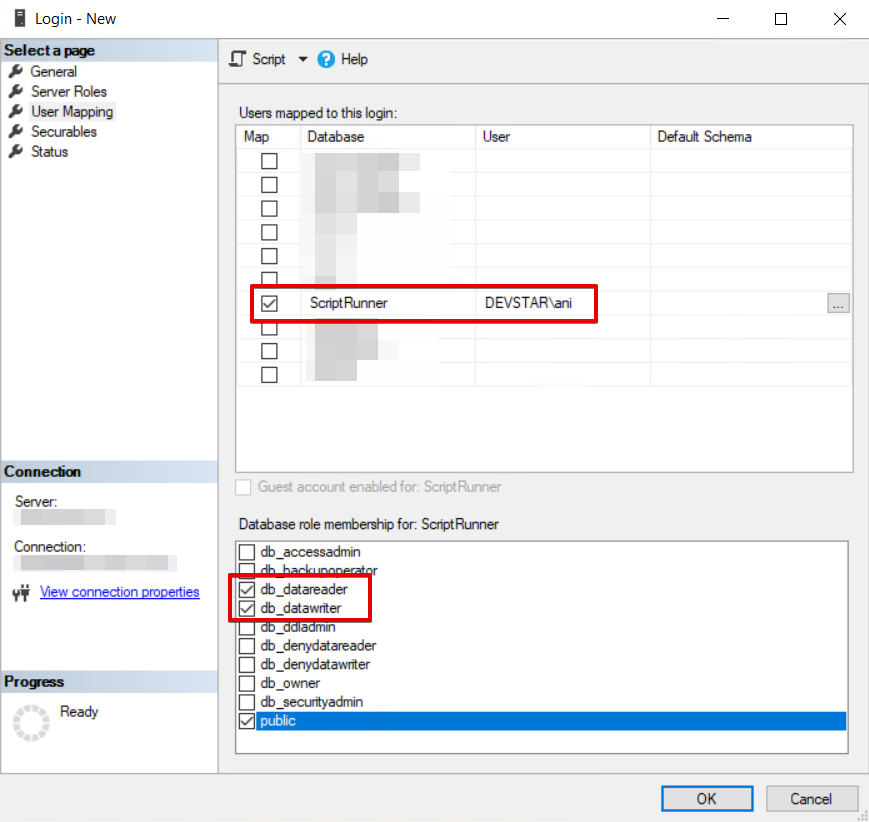This screenshot has height=822, width=869.
Task: Uncheck the ScriptRunner database map checkbox
Action: pos(269,303)
